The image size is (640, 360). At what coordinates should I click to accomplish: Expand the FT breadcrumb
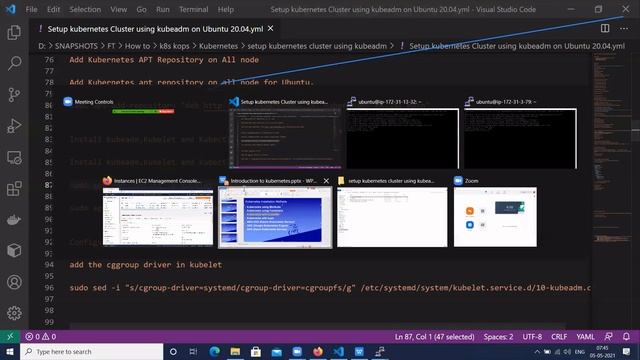click(111, 46)
